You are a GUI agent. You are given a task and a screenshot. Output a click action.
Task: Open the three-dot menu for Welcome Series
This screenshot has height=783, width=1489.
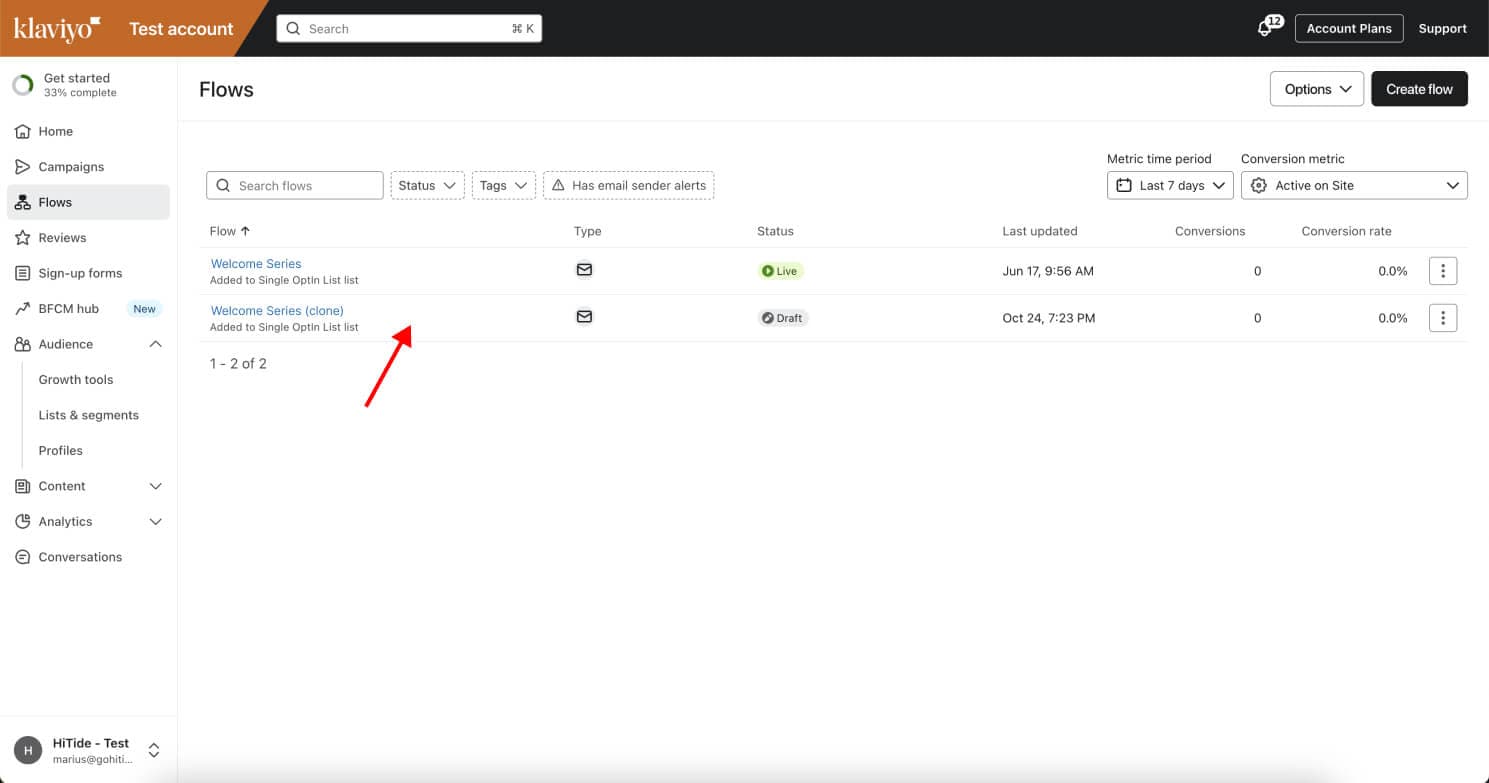coord(1442,271)
